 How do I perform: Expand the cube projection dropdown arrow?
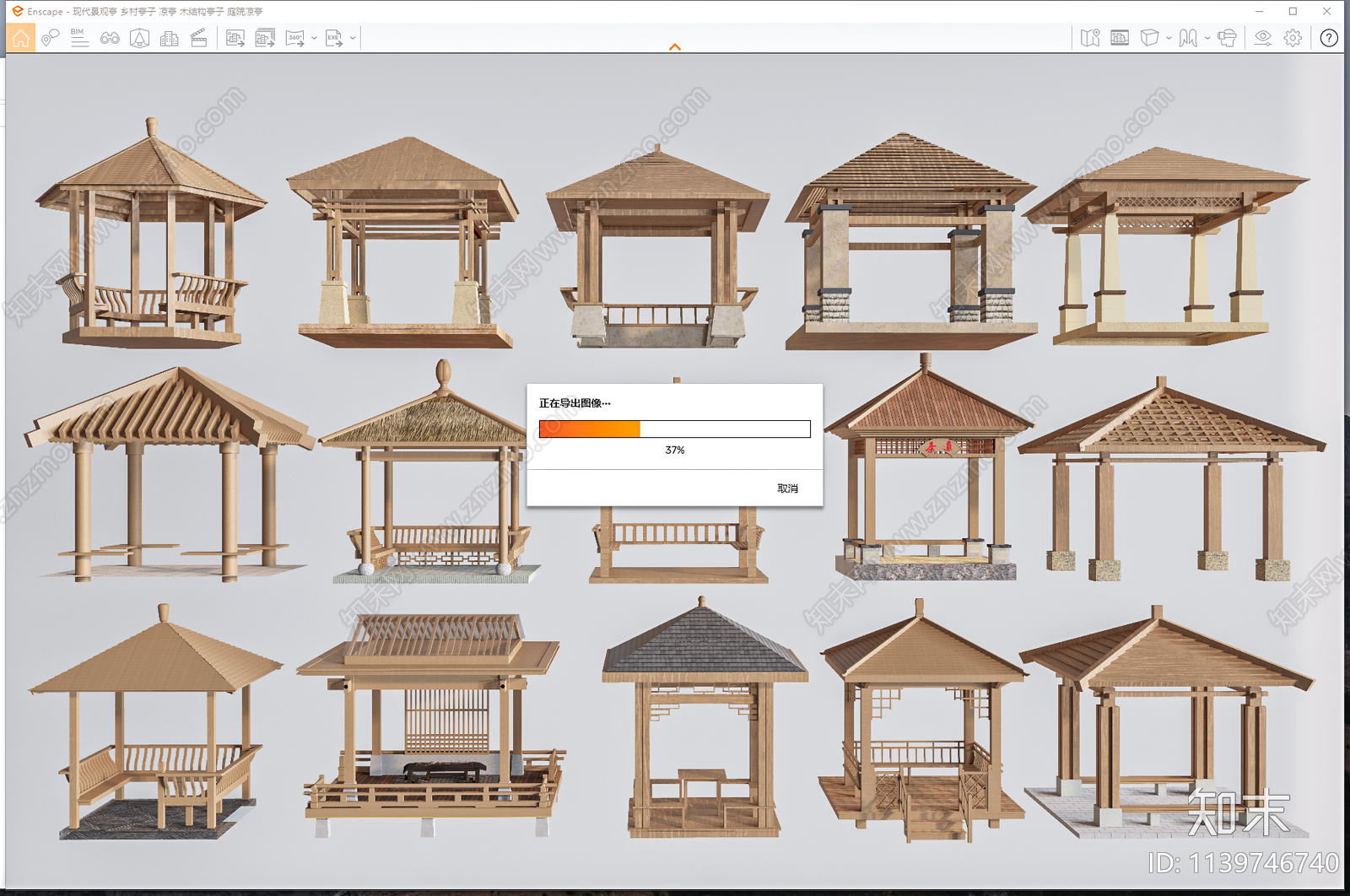tap(1169, 38)
